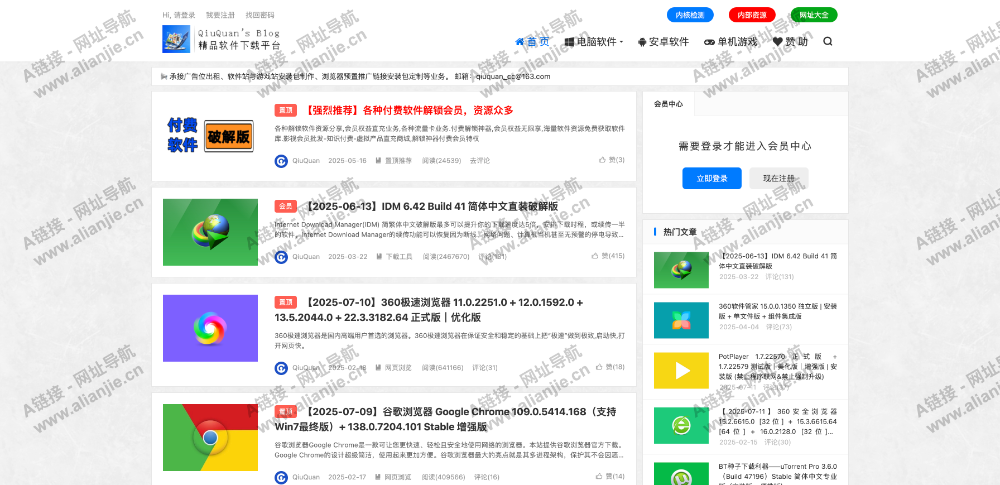Like the IDM post with 赞(415)

click(608, 256)
